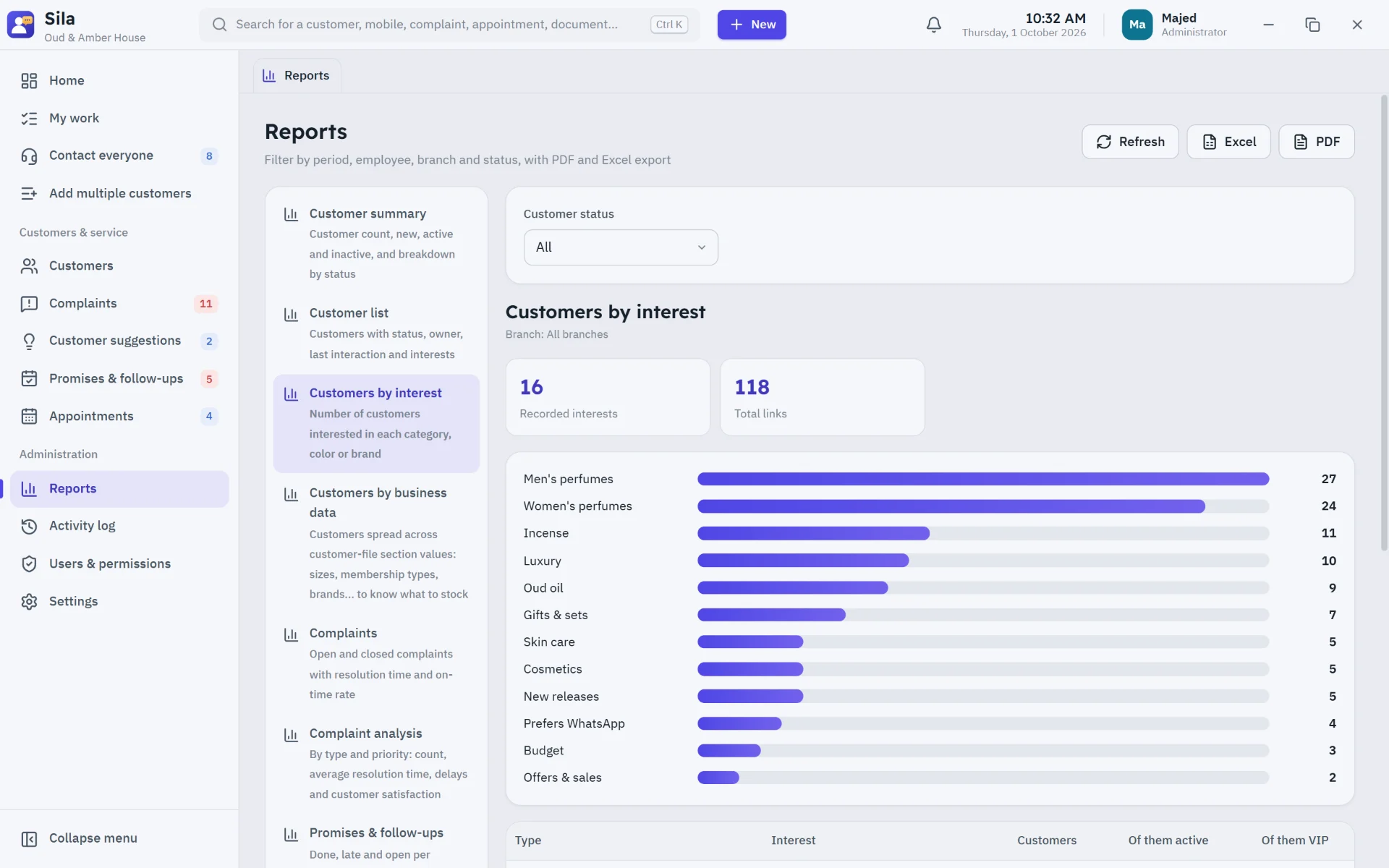Open Contact everyone headset item
This screenshot has width=1389, height=868.
119,156
